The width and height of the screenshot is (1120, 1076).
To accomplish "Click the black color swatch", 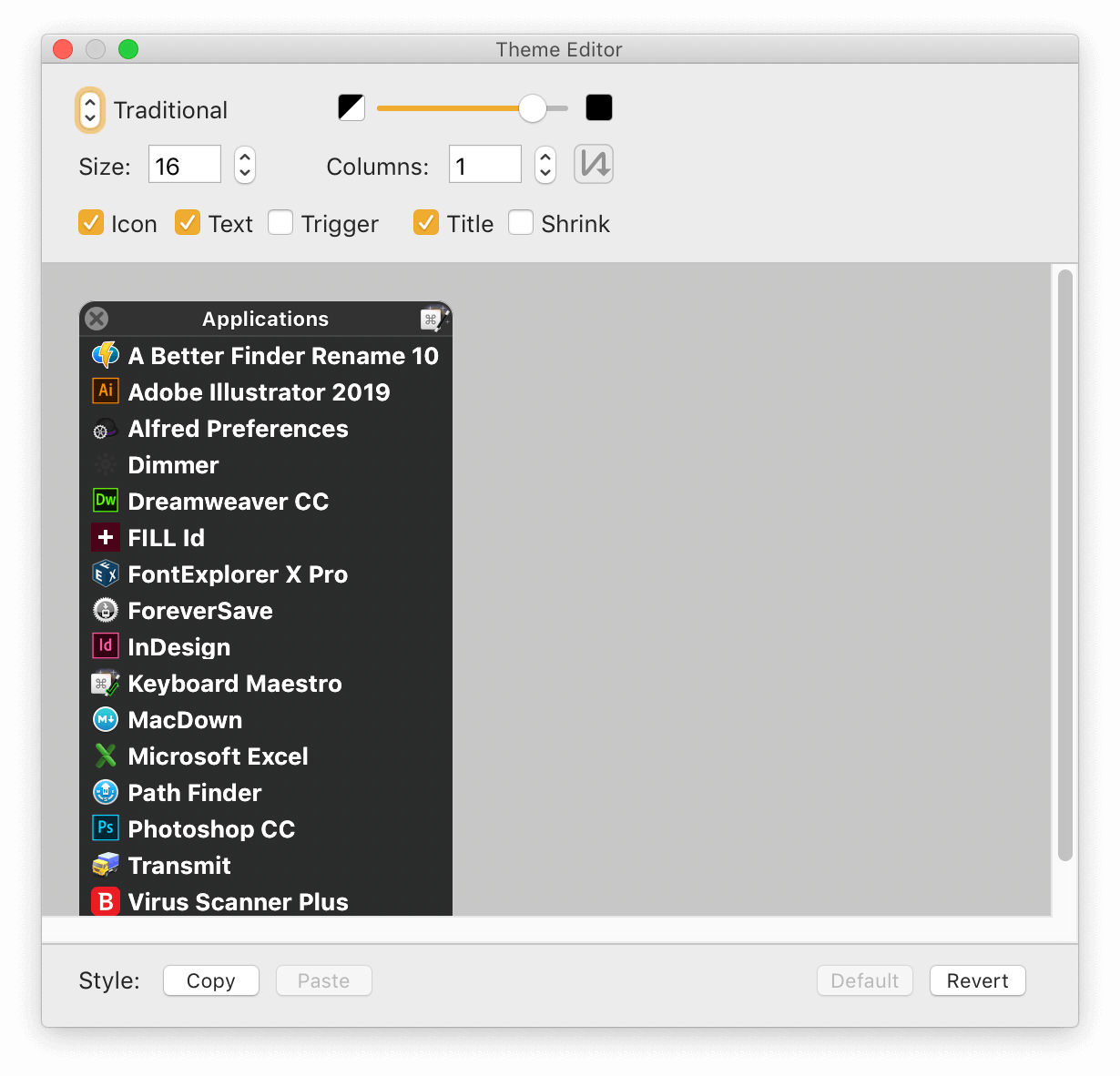I will 599,107.
